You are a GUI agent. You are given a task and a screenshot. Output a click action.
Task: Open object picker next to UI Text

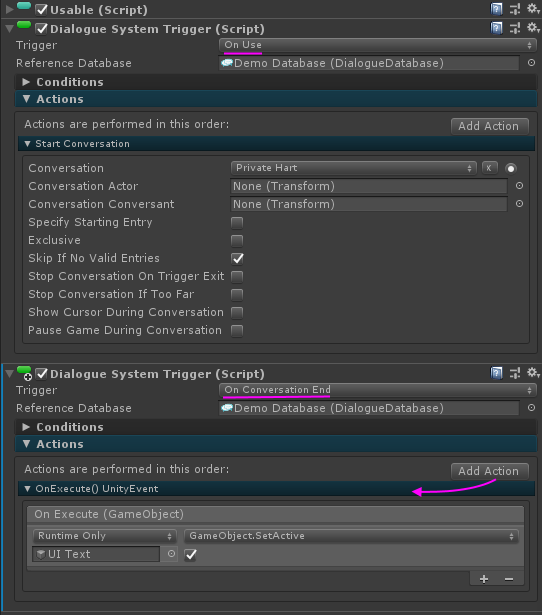(x=171, y=554)
